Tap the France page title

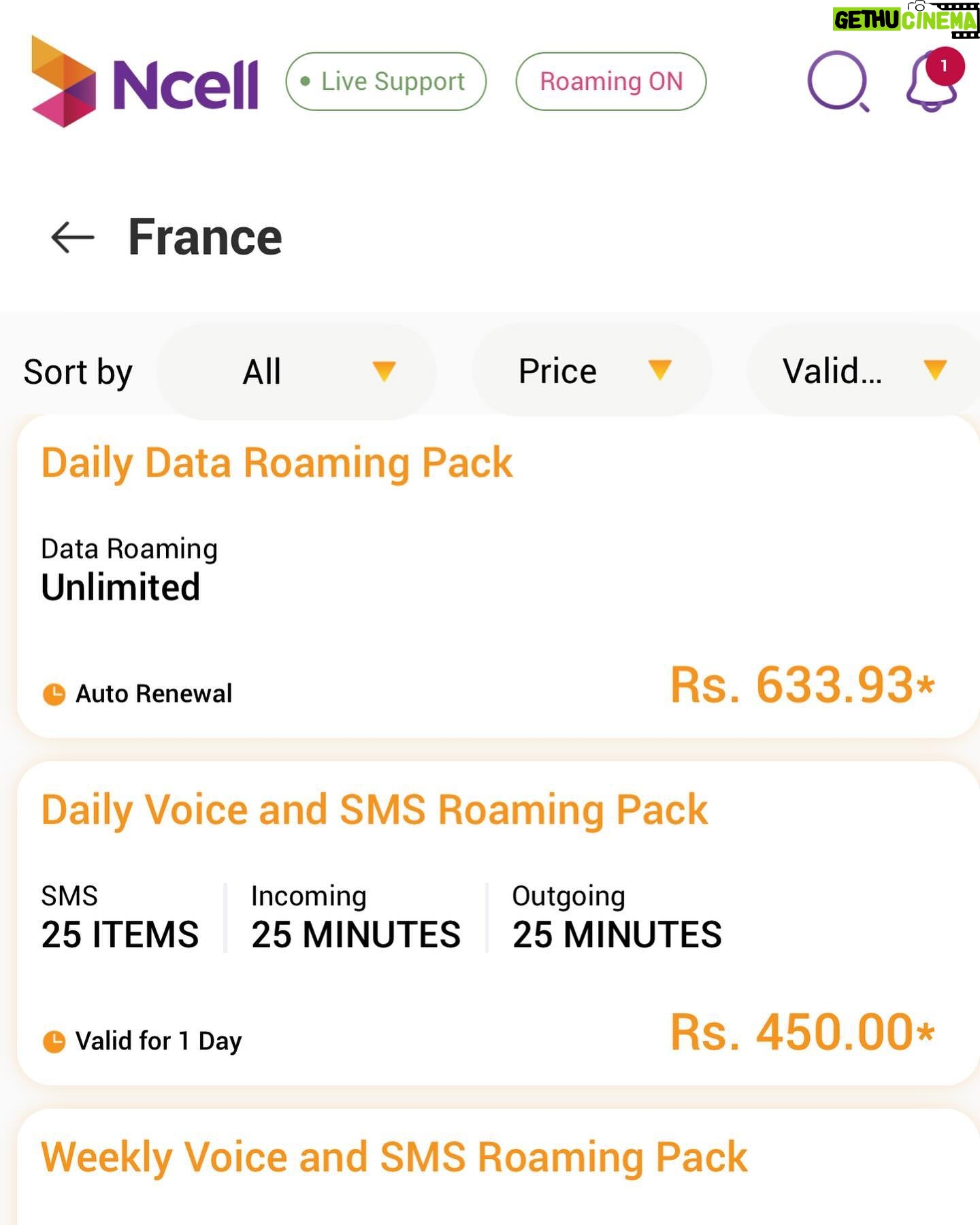(x=205, y=237)
